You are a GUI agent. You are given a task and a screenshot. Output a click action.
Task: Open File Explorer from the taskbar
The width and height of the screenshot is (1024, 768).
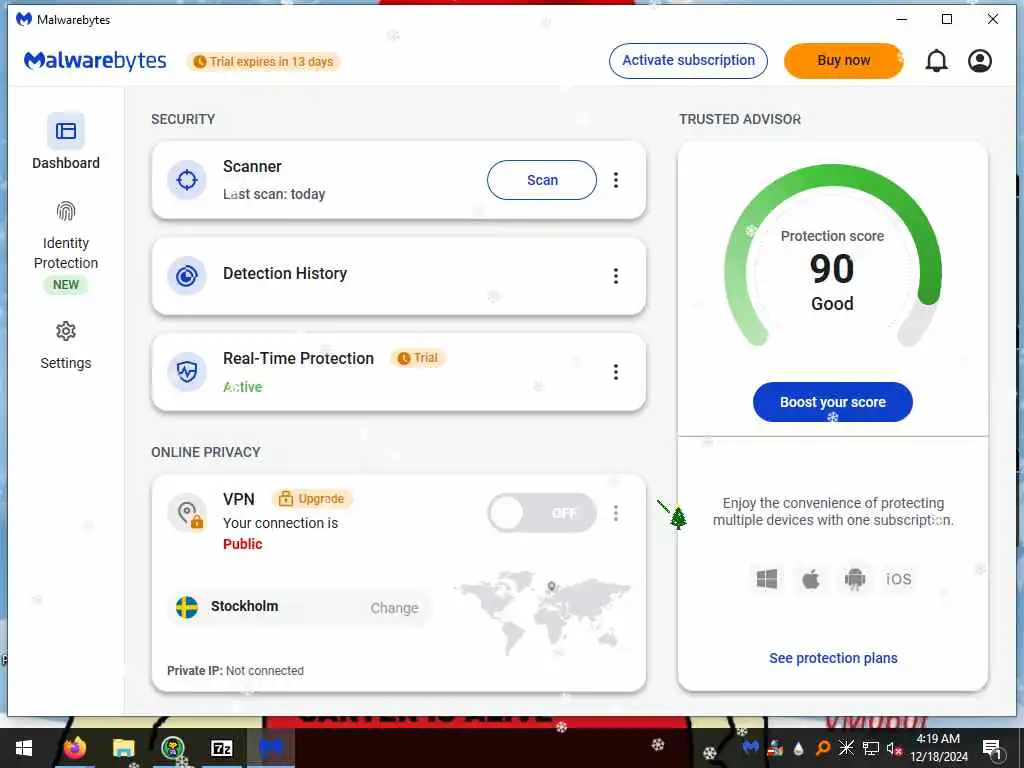tap(123, 748)
